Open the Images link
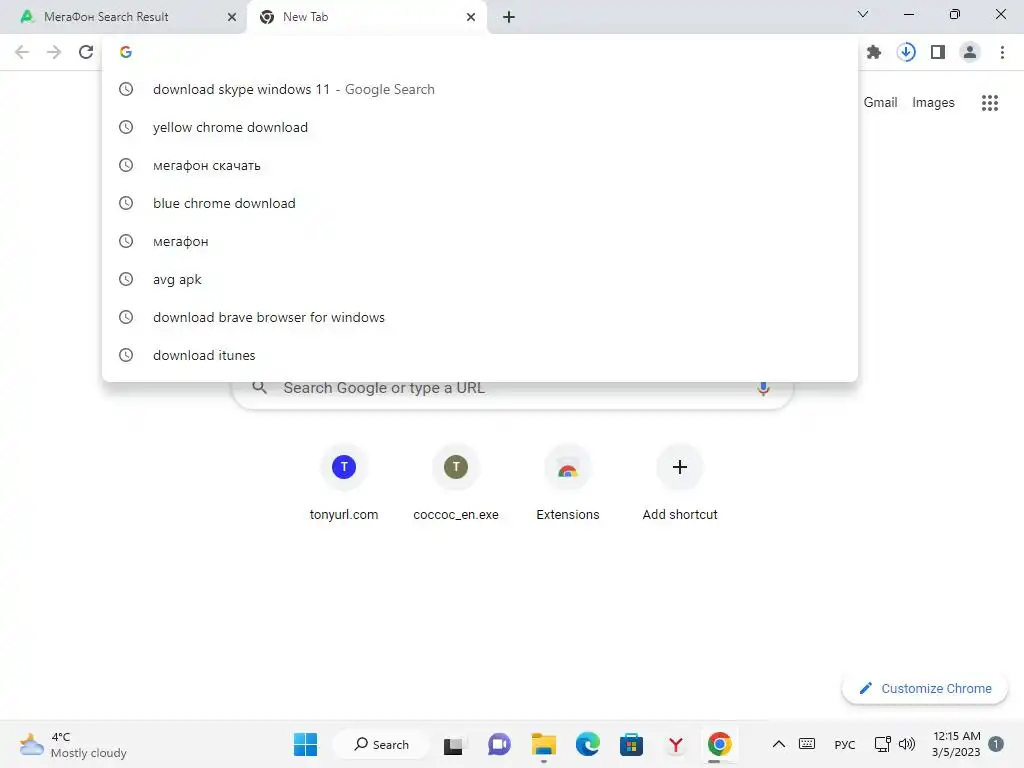The width and height of the screenshot is (1024, 768). (x=933, y=103)
